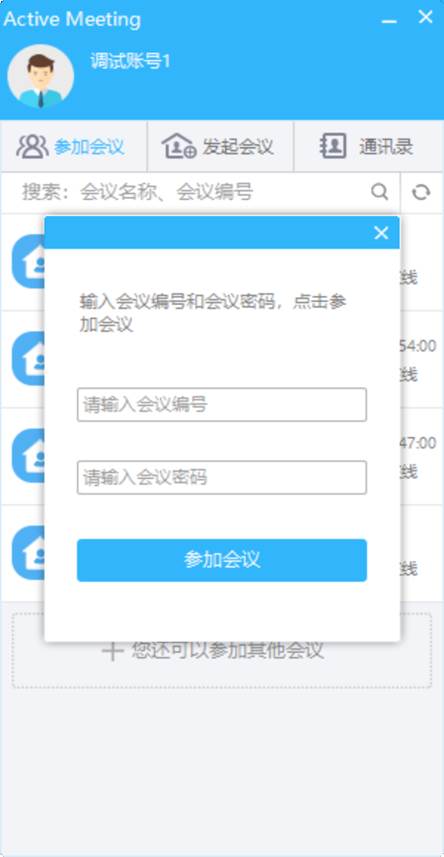Close the join meeting dialog

[x=381, y=233]
